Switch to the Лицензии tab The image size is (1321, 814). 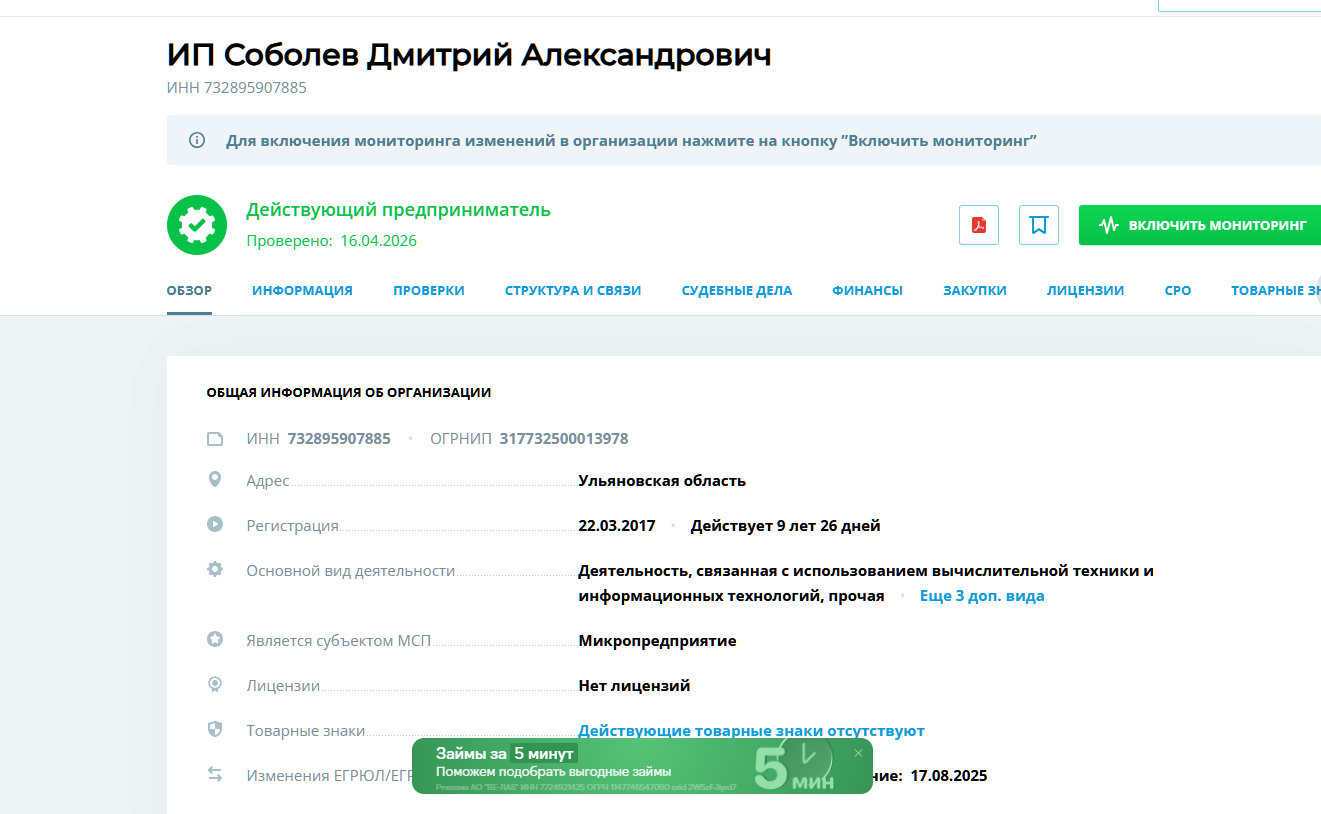pyautogui.click(x=1085, y=291)
